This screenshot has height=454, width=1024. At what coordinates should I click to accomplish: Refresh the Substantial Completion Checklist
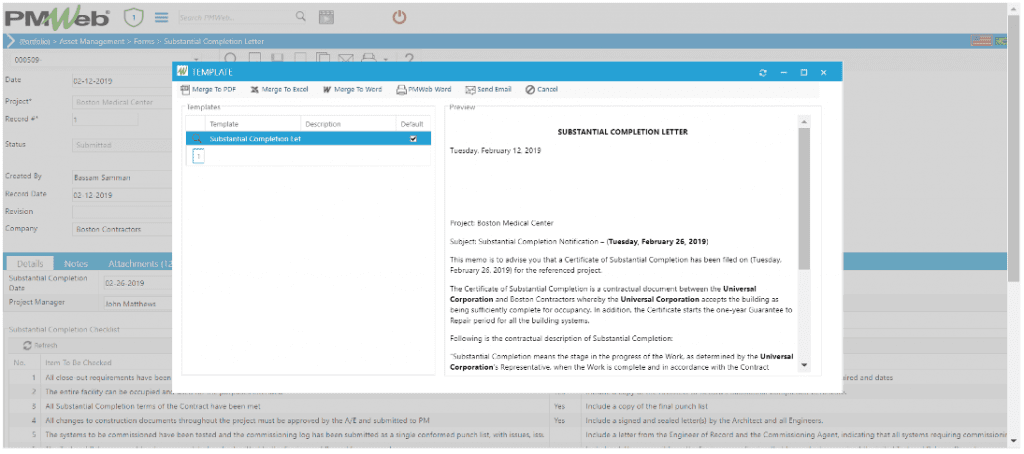(x=40, y=346)
